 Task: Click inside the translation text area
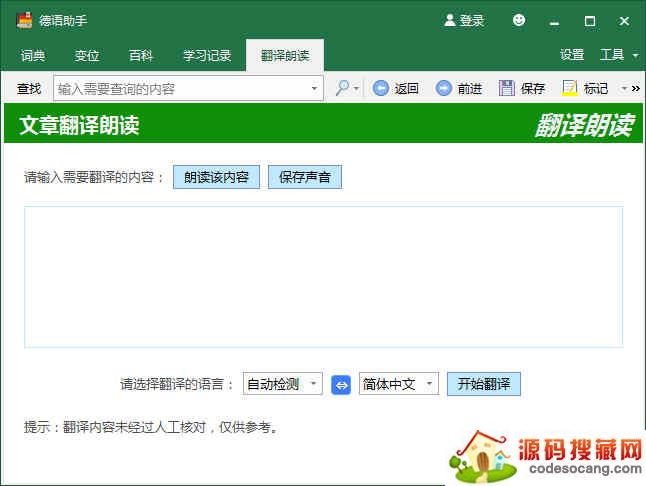[x=323, y=277]
